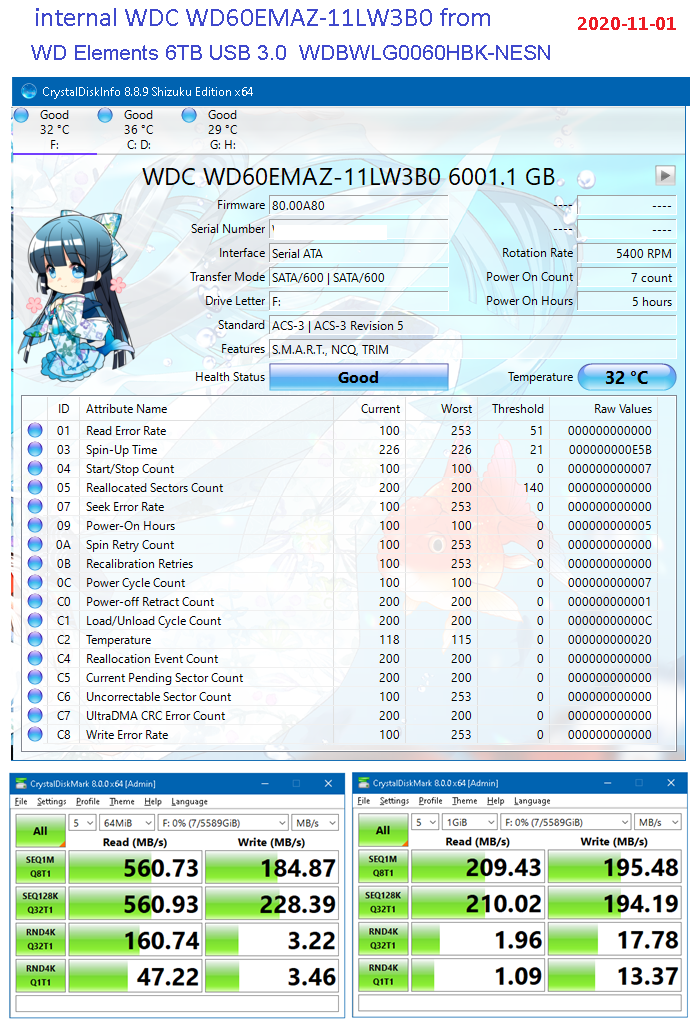692x1021 pixels.
Task: Click status orb for Load/Unload Cycle Count
Action: pos(35,621)
